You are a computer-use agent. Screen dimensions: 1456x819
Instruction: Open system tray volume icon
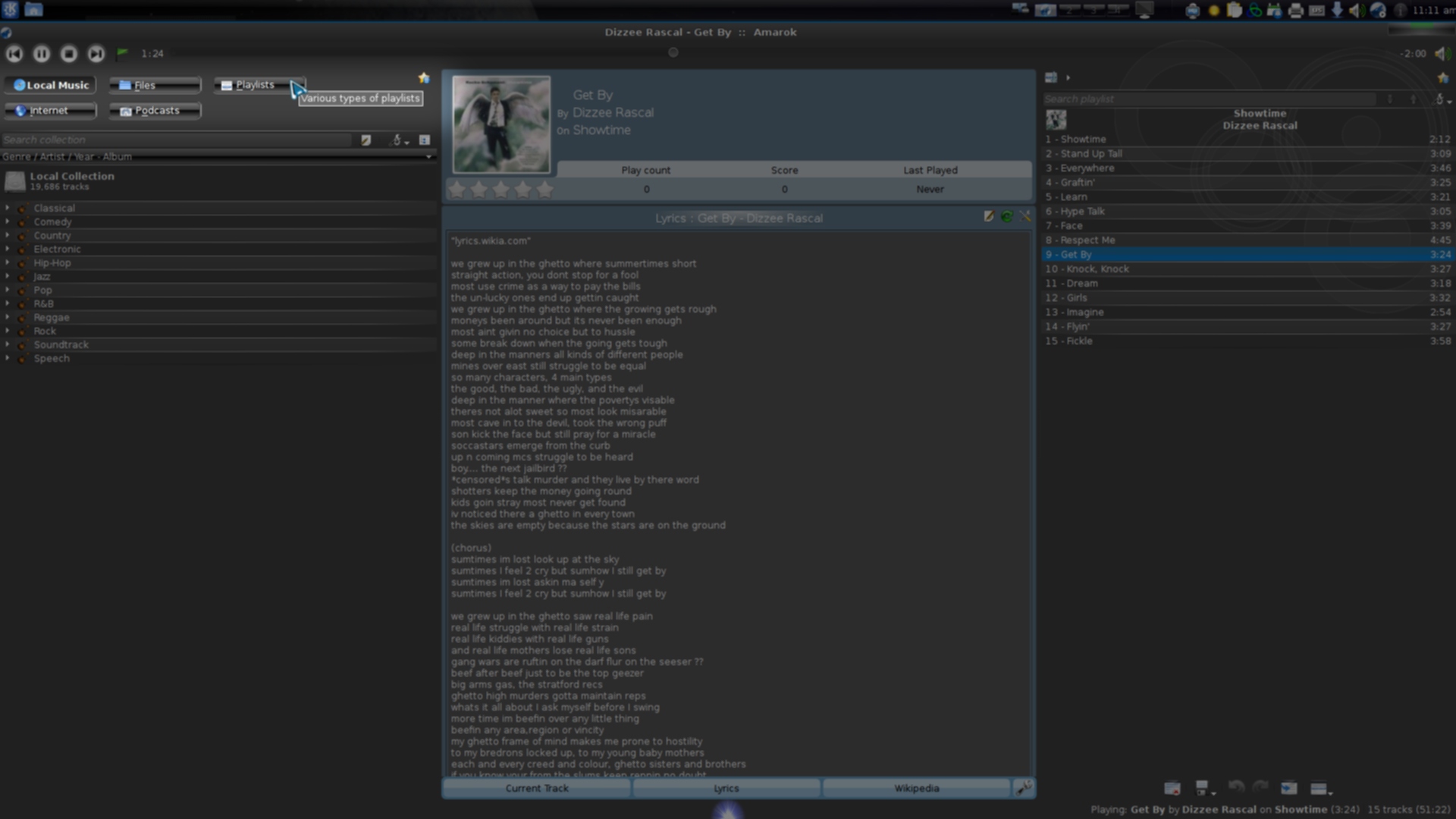1357,11
